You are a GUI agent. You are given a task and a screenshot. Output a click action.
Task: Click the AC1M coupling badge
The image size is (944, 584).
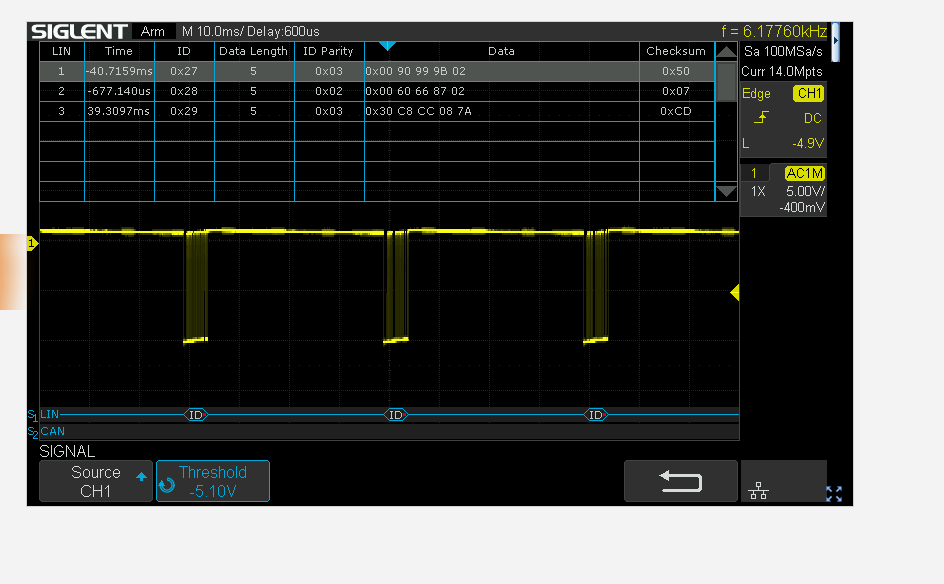pos(804,173)
